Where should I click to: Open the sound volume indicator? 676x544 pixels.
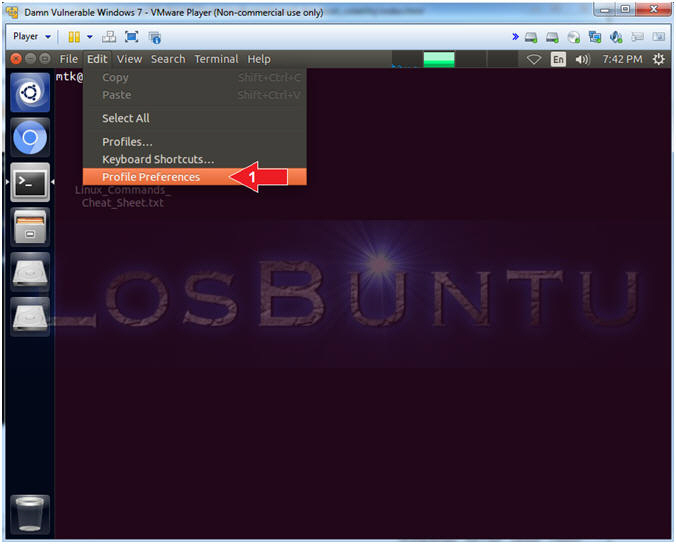[x=582, y=59]
